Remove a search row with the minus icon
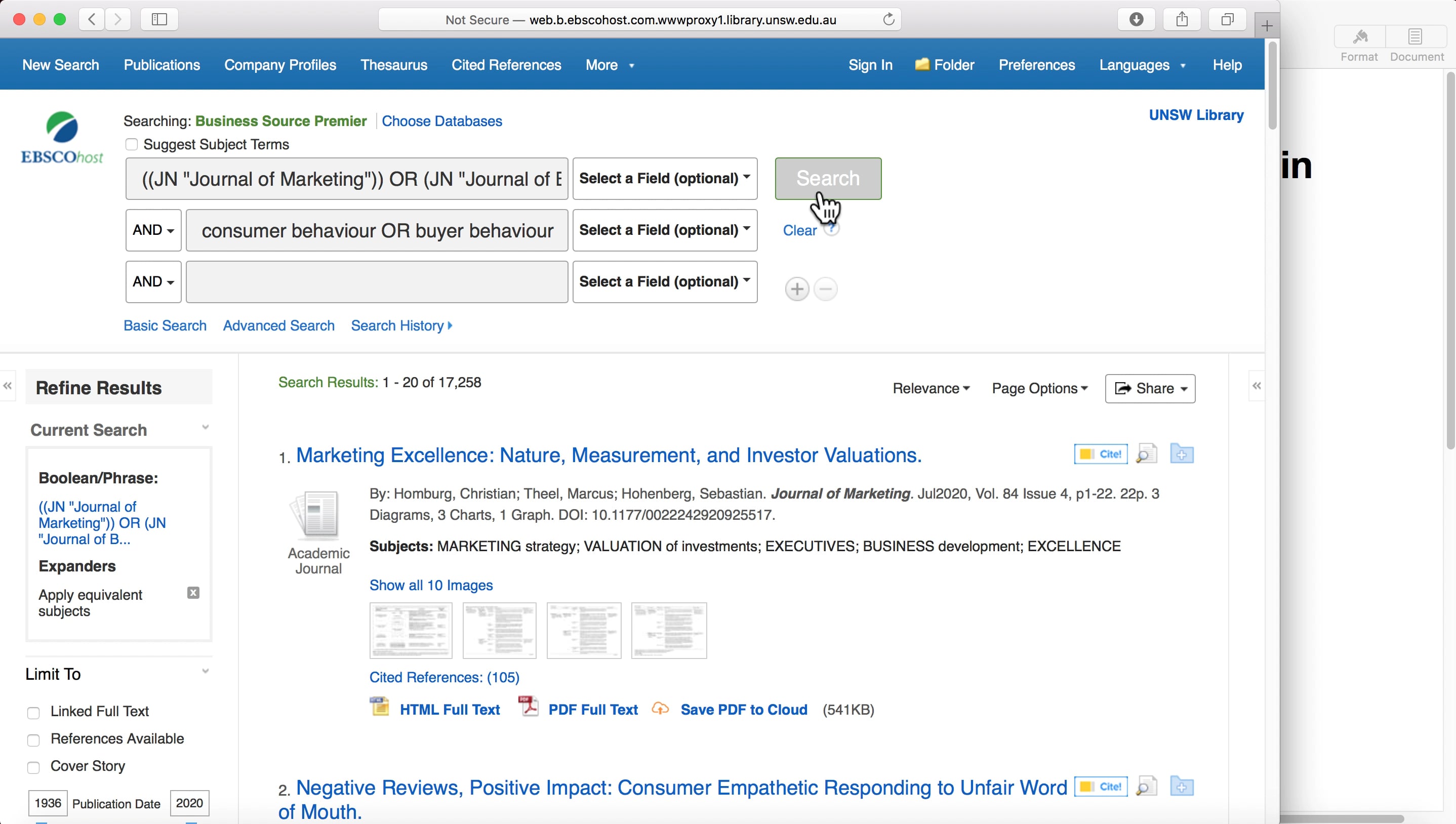1456x824 pixels. click(x=826, y=289)
